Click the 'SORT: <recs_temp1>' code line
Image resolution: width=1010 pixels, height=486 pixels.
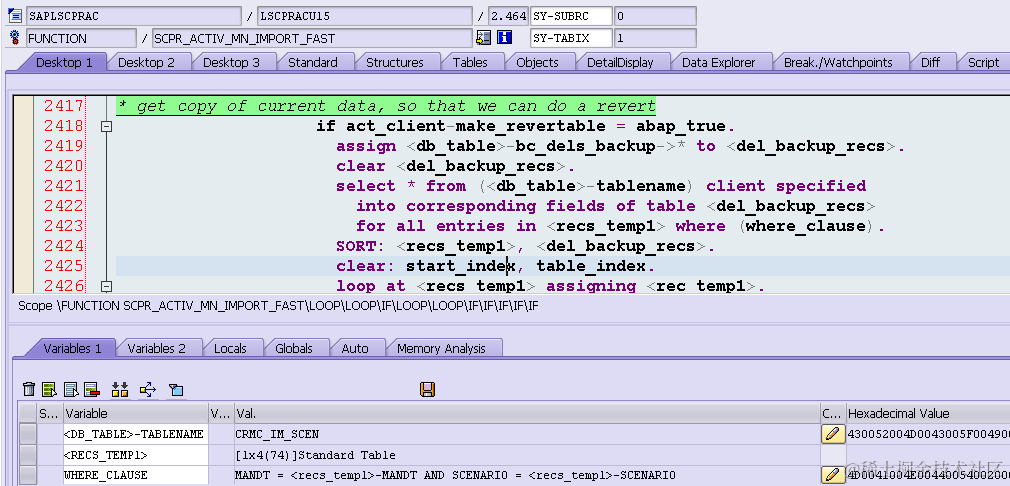pos(524,246)
